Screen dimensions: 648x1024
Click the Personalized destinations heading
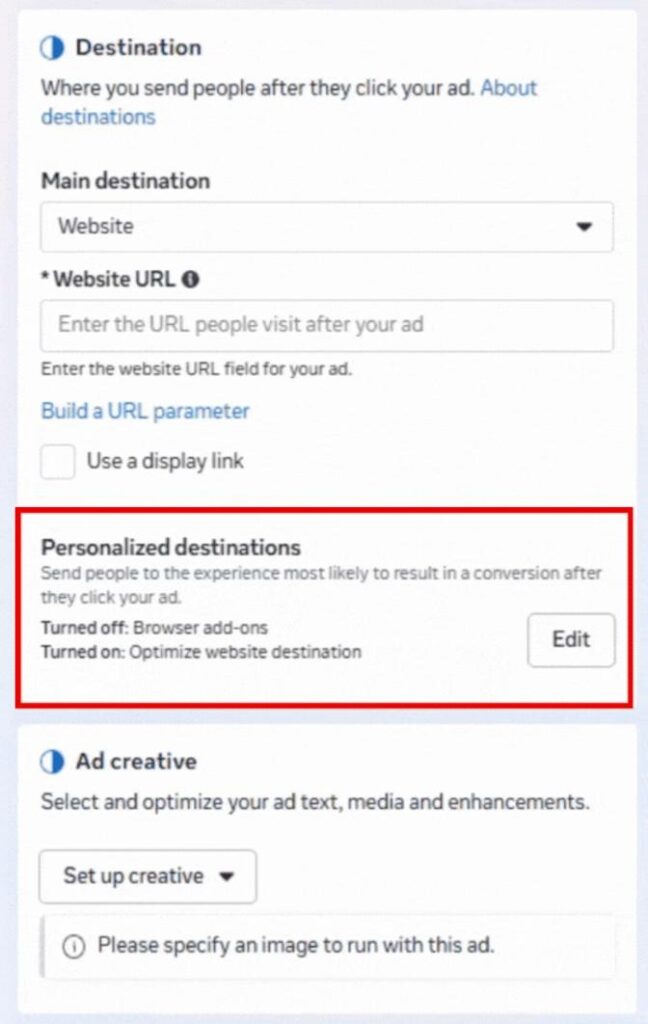pos(170,547)
